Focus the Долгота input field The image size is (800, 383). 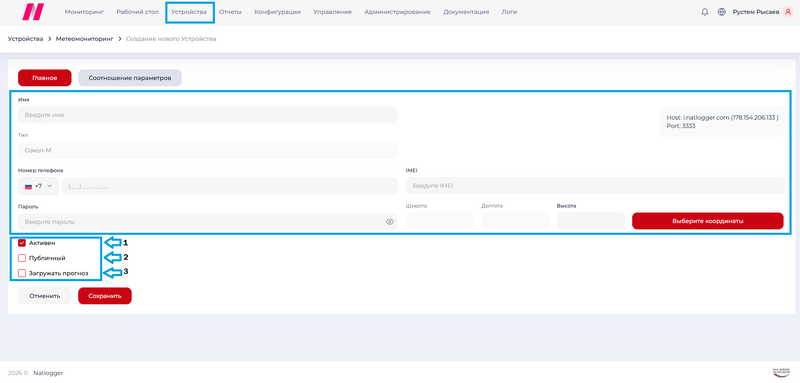pos(515,221)
